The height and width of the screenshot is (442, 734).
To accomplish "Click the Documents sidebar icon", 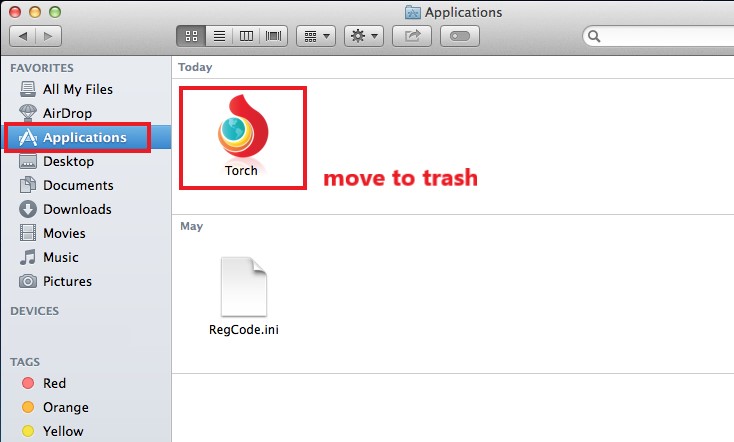I will point(28,185).
